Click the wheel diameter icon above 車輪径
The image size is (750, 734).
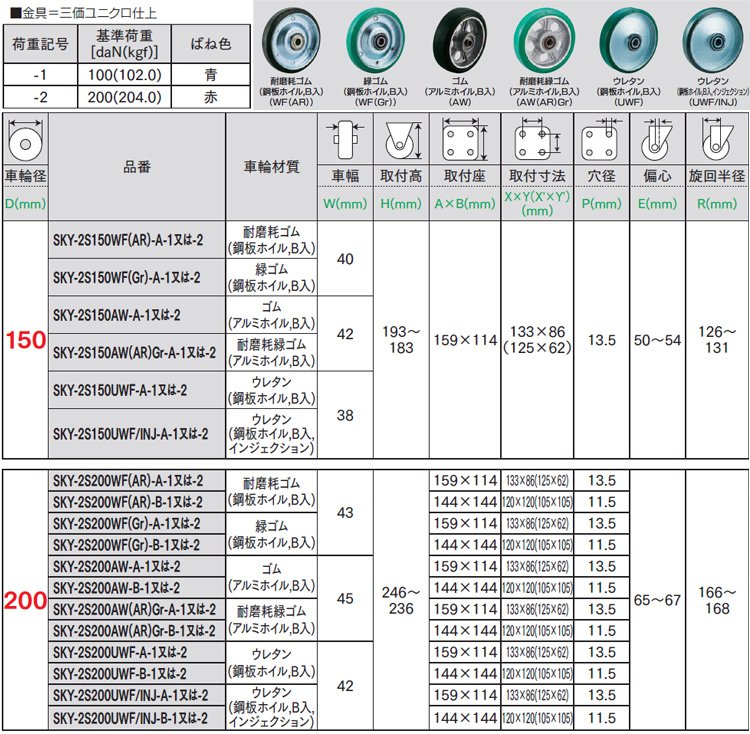(24, 141)
